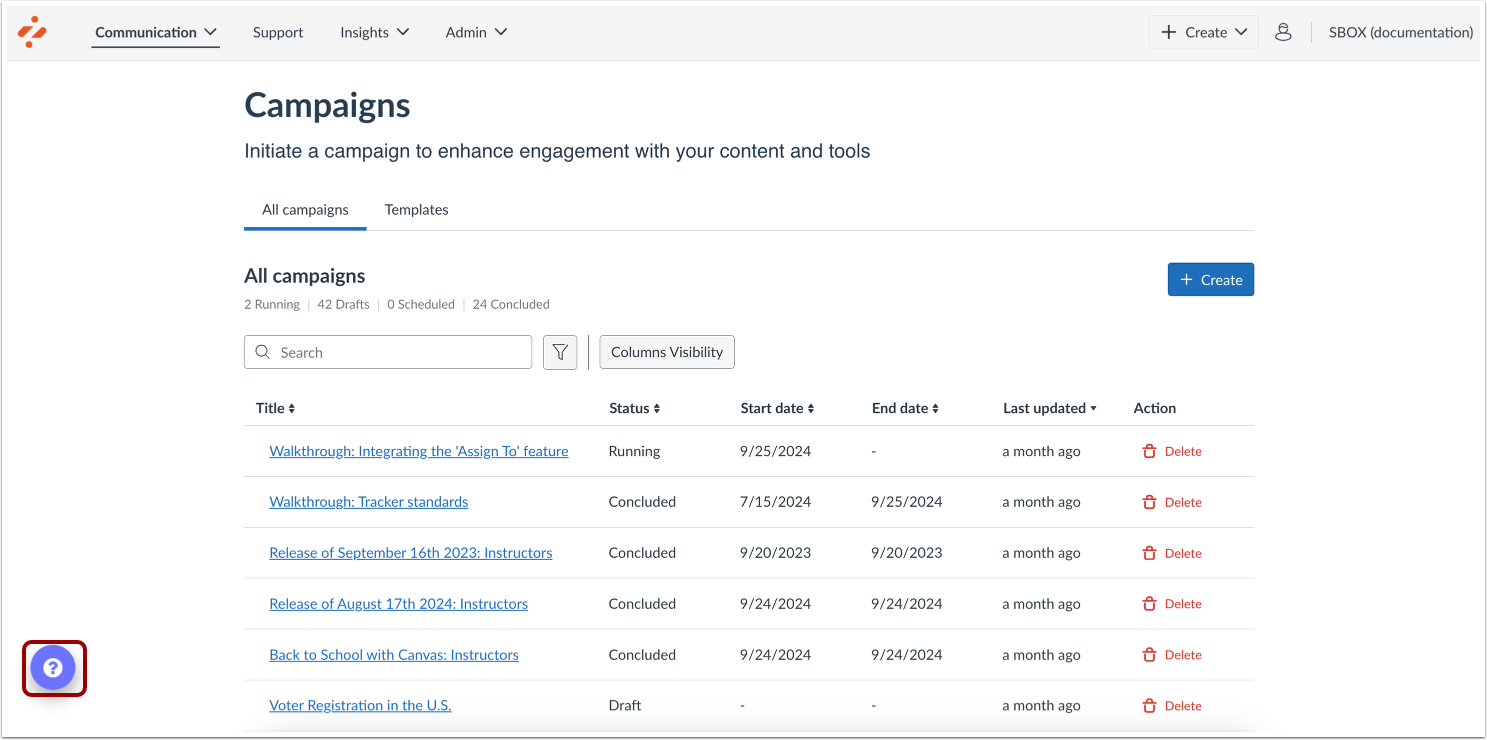Screen dimensions: 1487x740
Task: Expand the Insights dropdown menu
Action: 374,32
